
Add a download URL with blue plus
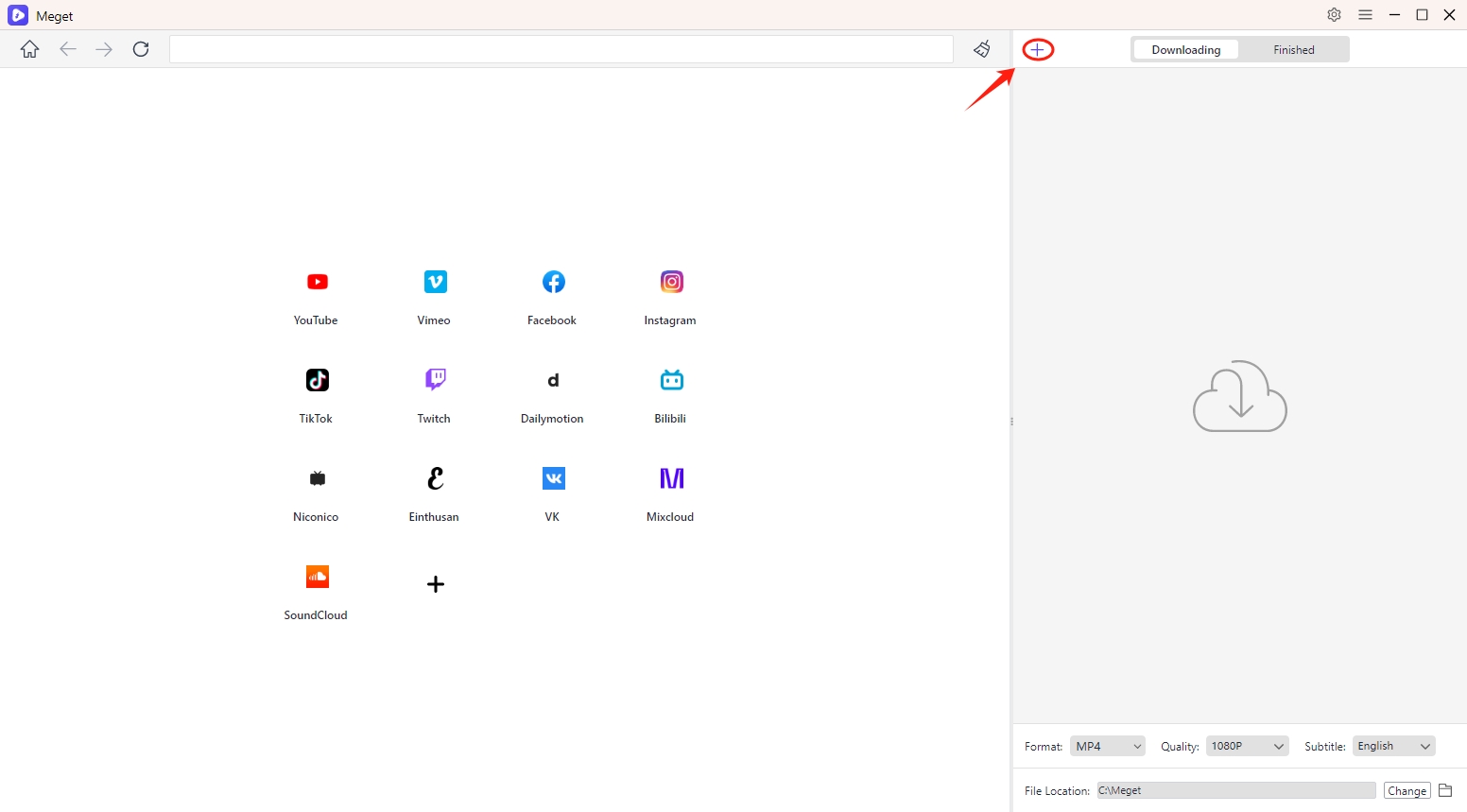coord(1038,49)
